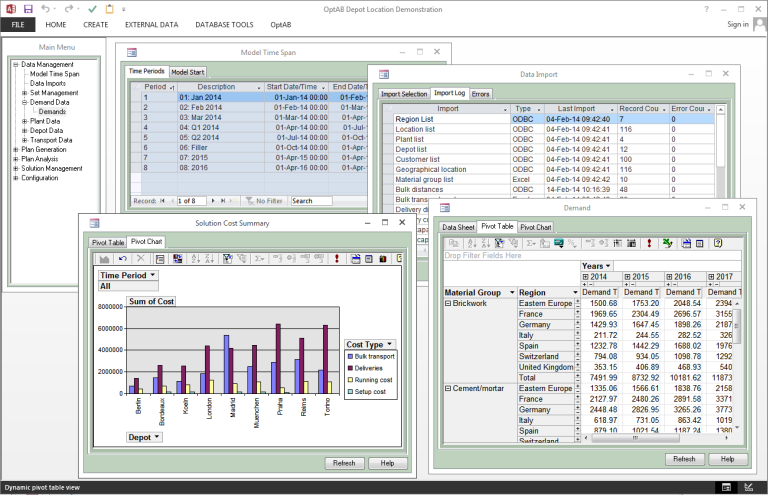768x495 pixels.
Task: Click sort ascending icon in pivot chart toolbar
Action: coord(195,259)
